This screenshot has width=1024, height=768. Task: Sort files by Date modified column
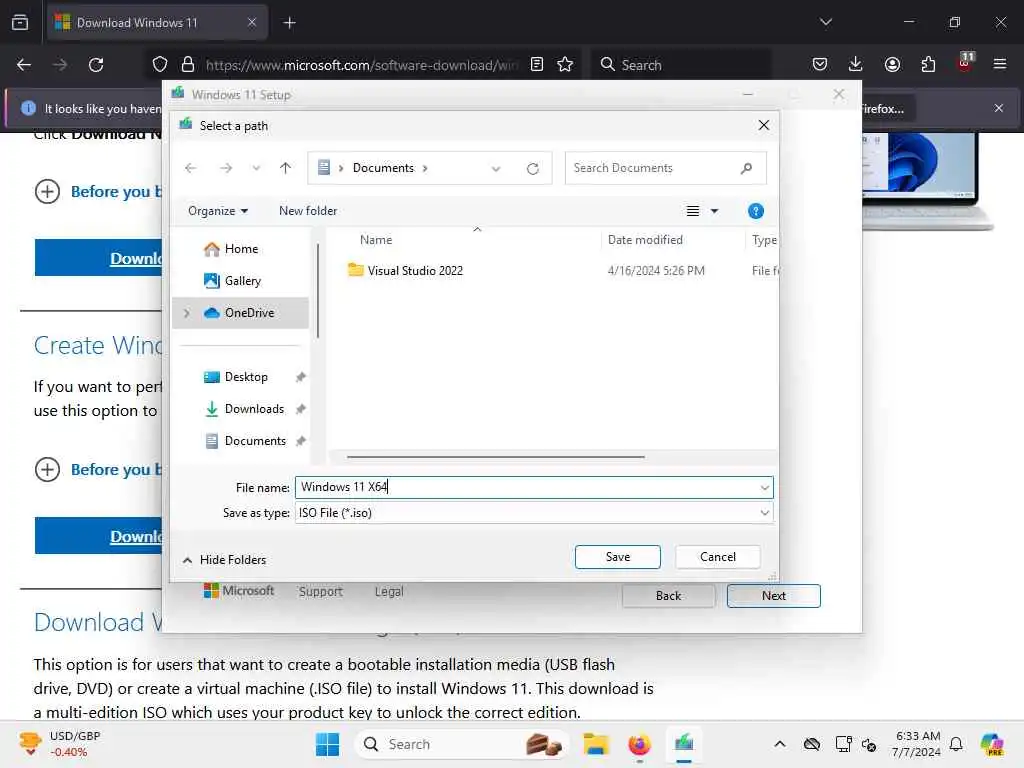[645, 240]
